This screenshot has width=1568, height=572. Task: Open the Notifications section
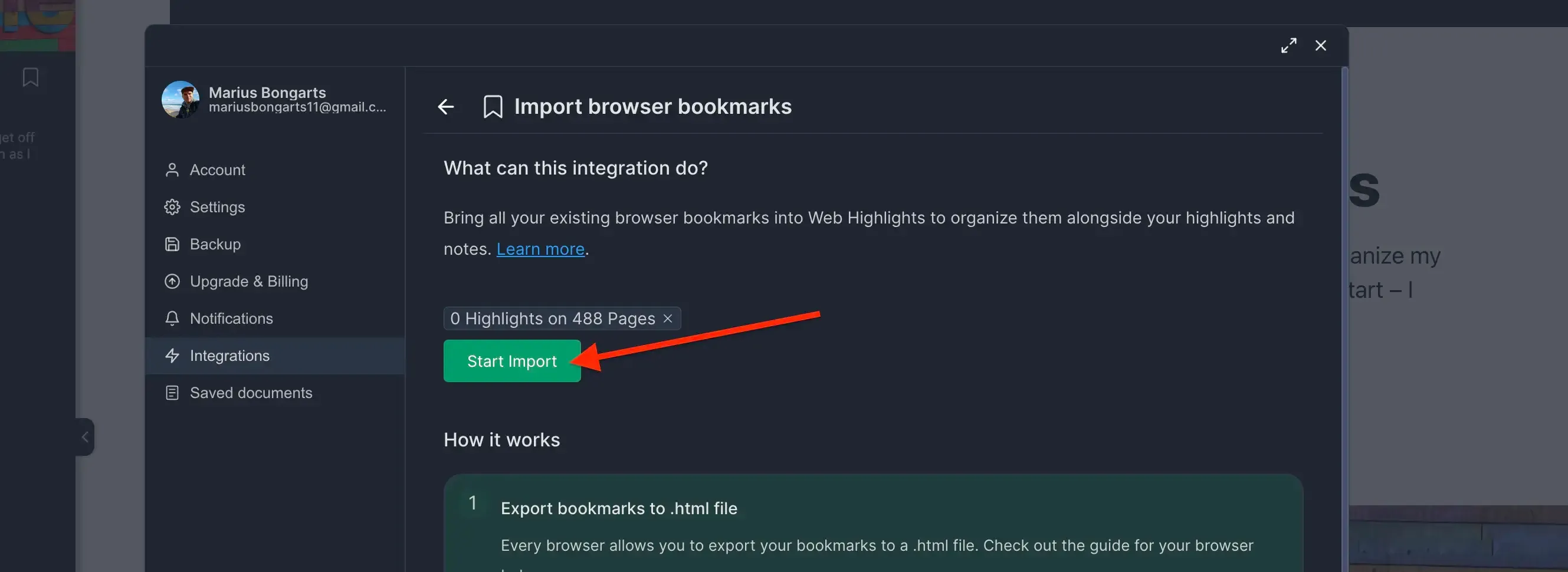275,318
